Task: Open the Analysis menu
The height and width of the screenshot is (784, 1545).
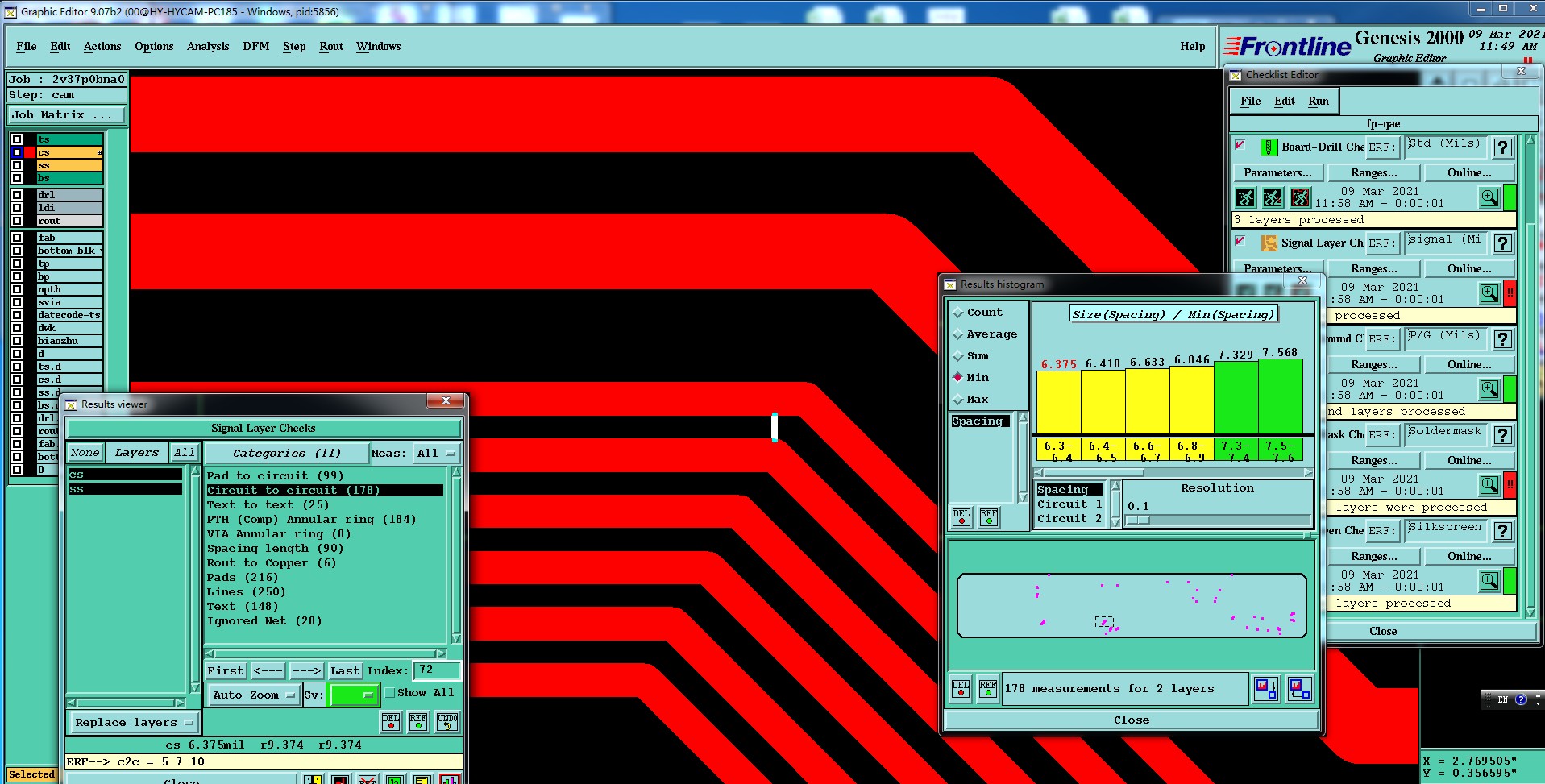Action: 208,47
